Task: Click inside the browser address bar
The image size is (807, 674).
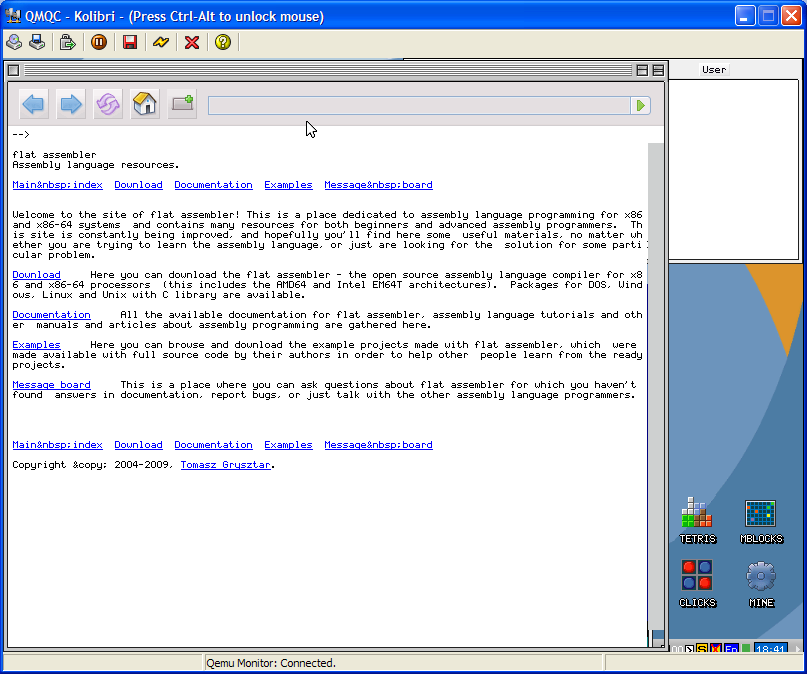Action: [420, 104]
